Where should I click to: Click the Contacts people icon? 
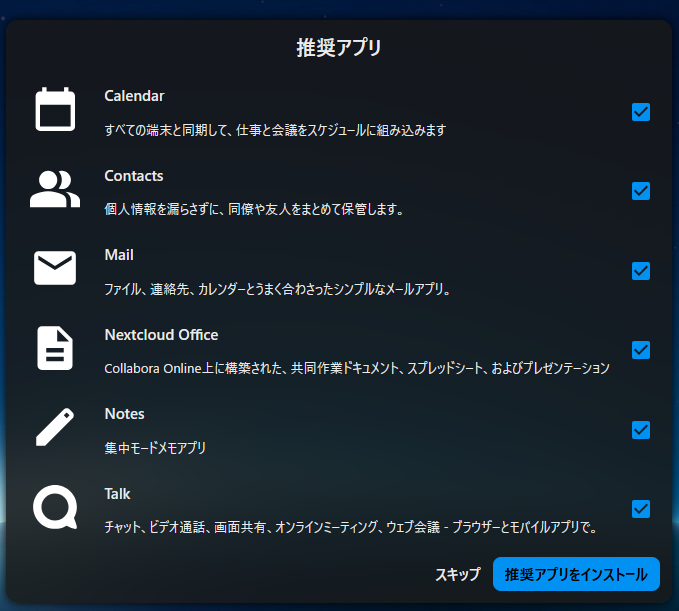point(55,189)
